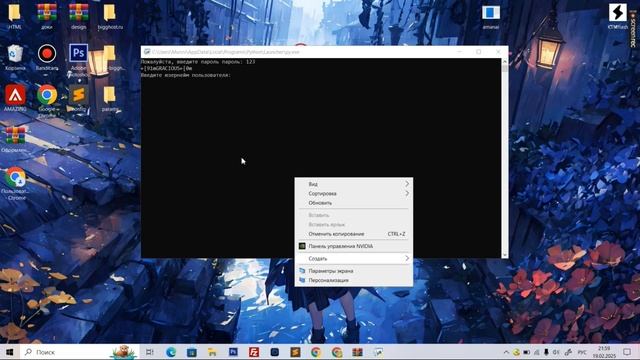This screenshot has height=360, width=640.
Task: Open Параметры экрана from context menu
Action: (353, 271)
